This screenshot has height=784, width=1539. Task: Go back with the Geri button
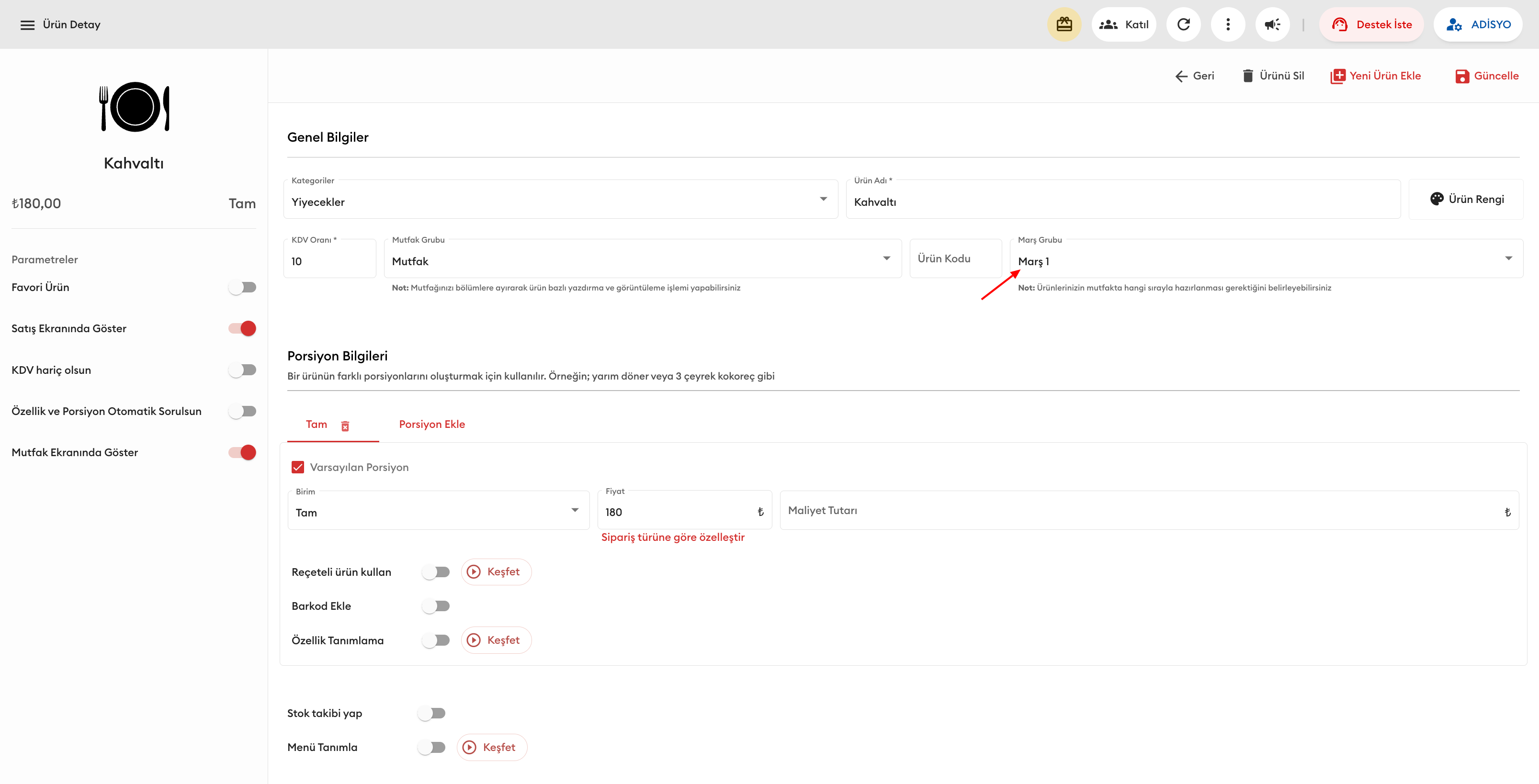[1195, 76]
